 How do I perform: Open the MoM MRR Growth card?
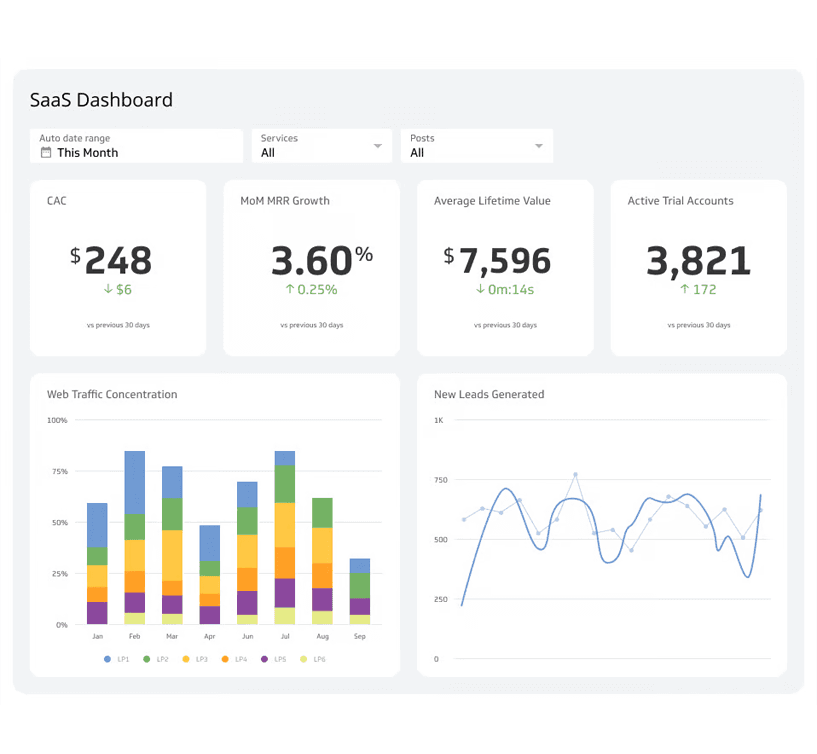click(x=311, y=267)
